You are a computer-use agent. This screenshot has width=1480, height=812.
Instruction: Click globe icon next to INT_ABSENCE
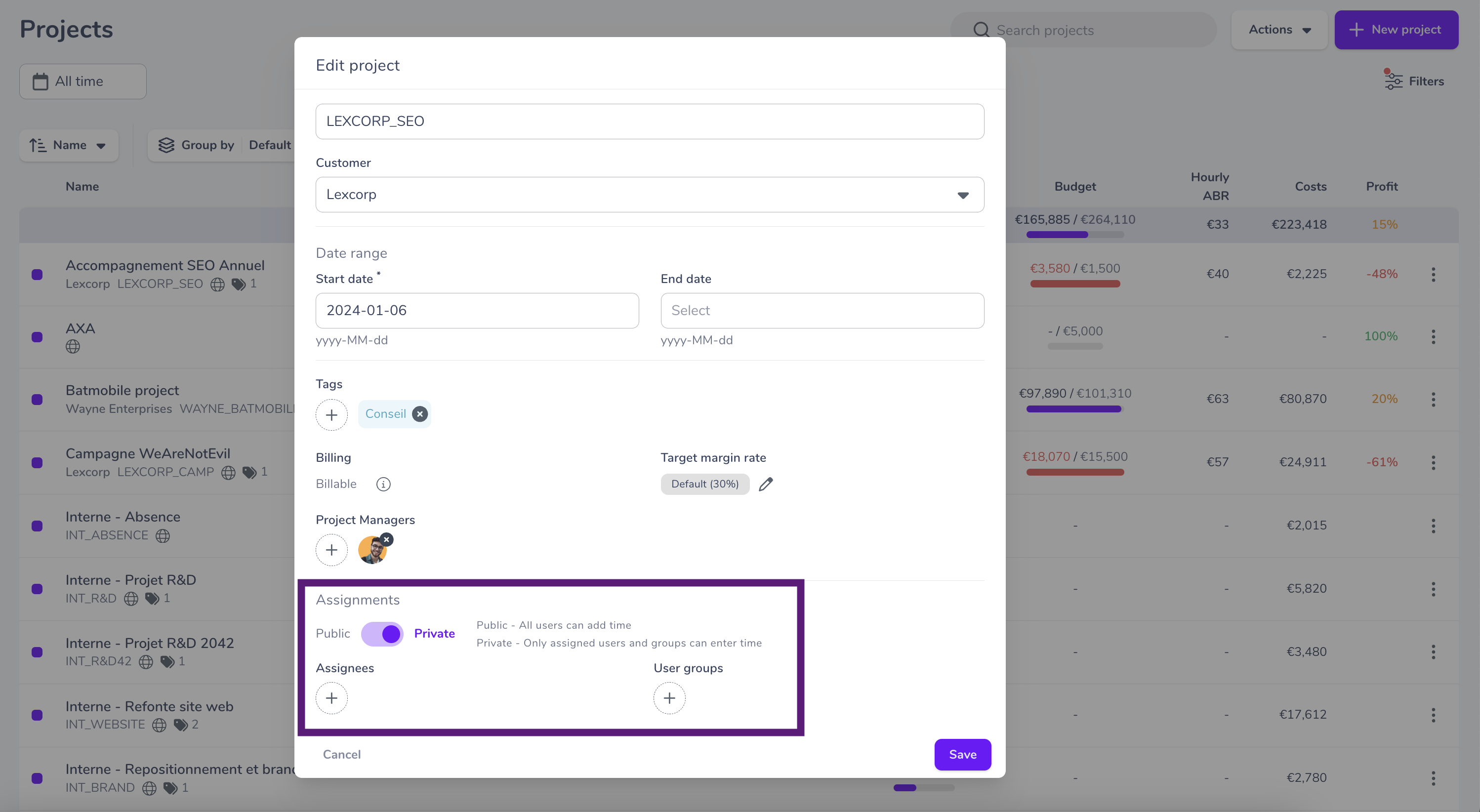(x=163, y=536)
